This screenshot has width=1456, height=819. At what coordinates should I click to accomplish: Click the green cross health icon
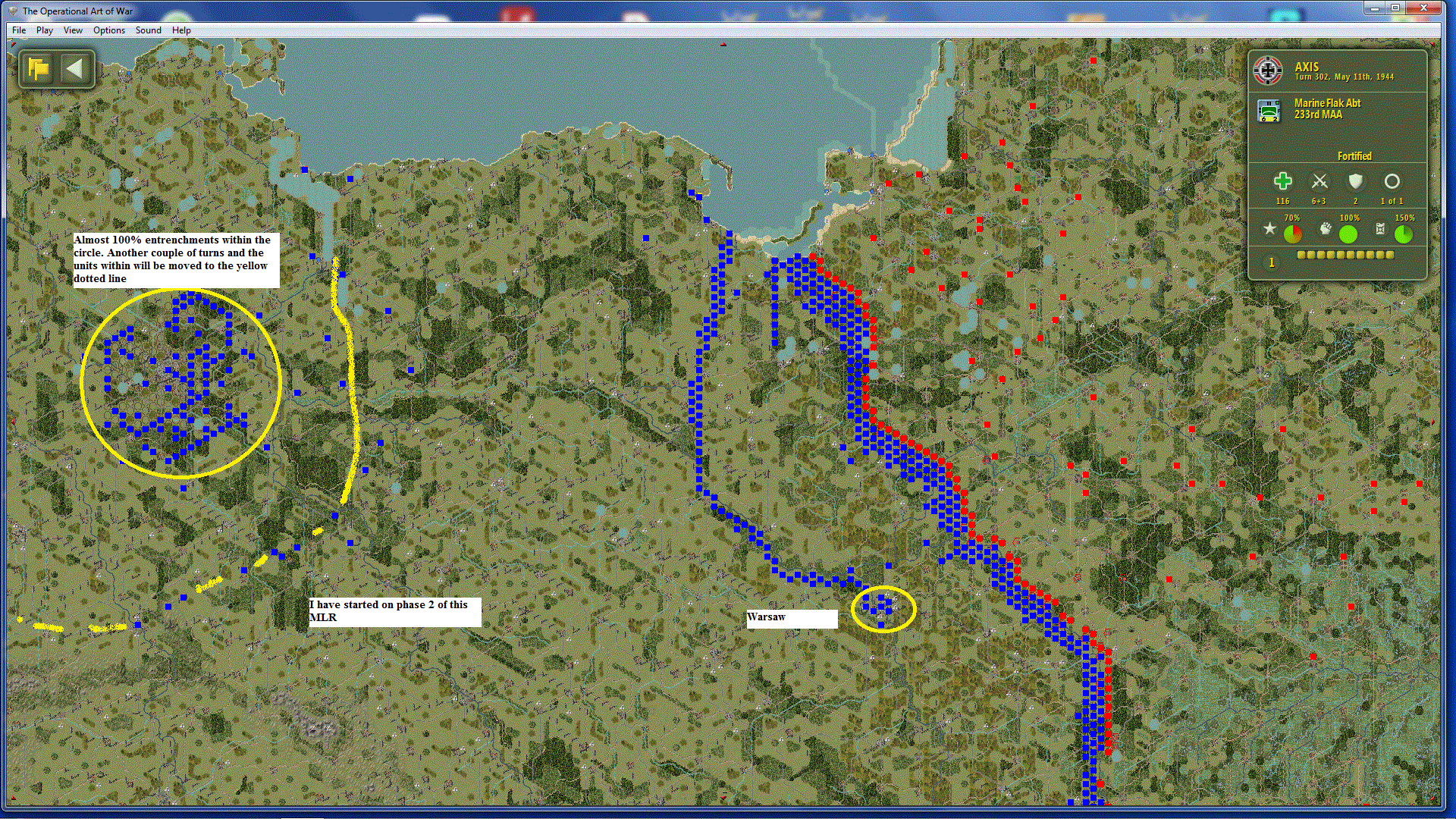tap(1282, 181)
